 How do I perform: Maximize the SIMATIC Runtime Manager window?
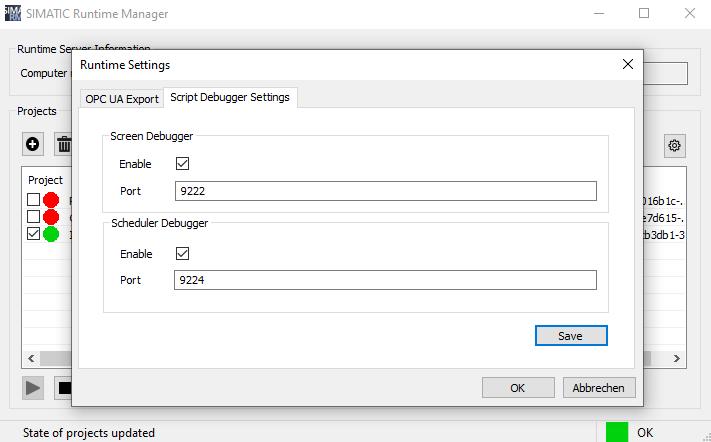pyautogui.click(x=644, y=13)
